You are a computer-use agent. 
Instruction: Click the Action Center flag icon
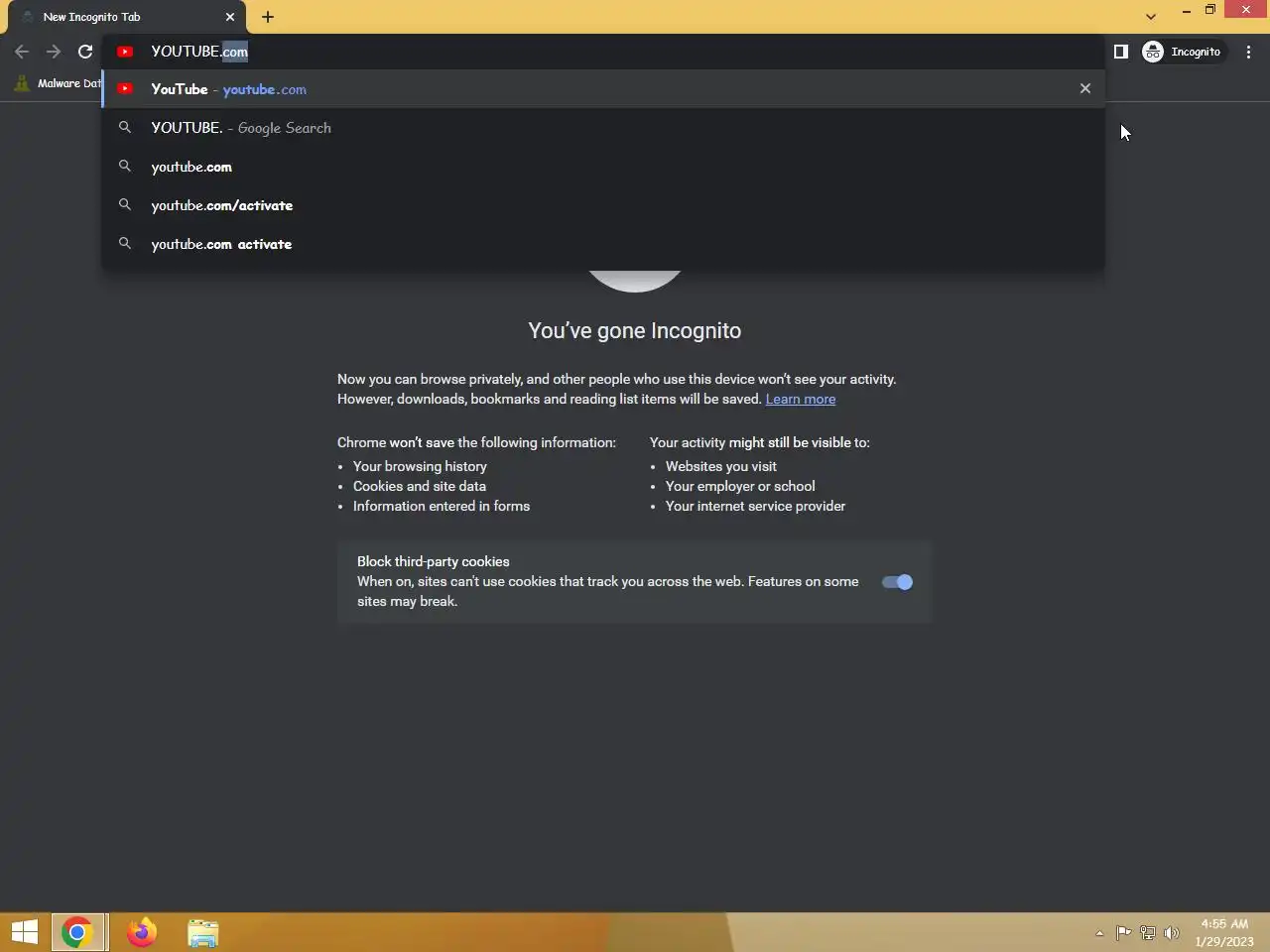tap(1123, 933)
